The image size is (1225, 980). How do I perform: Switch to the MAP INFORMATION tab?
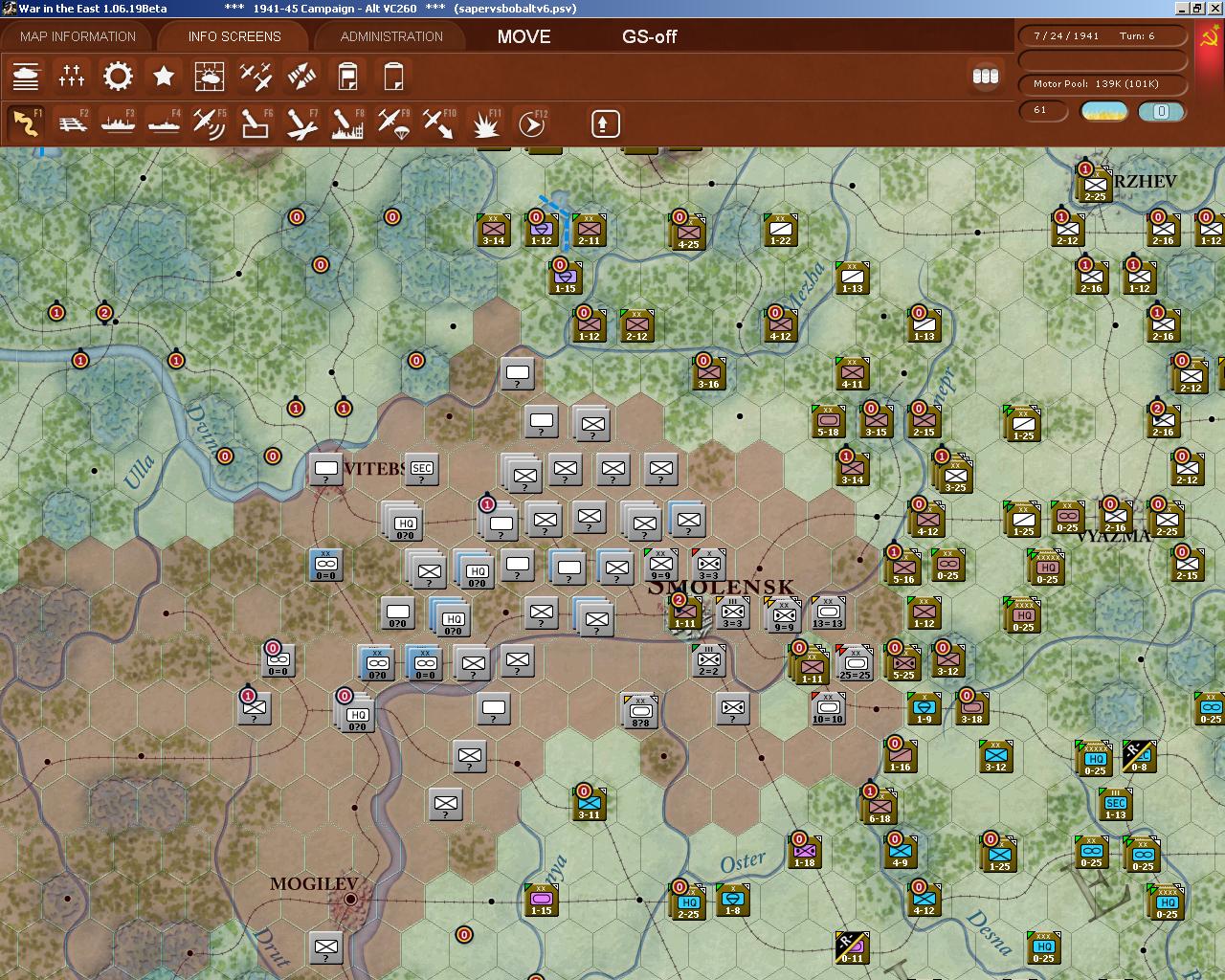click(78, 36)
